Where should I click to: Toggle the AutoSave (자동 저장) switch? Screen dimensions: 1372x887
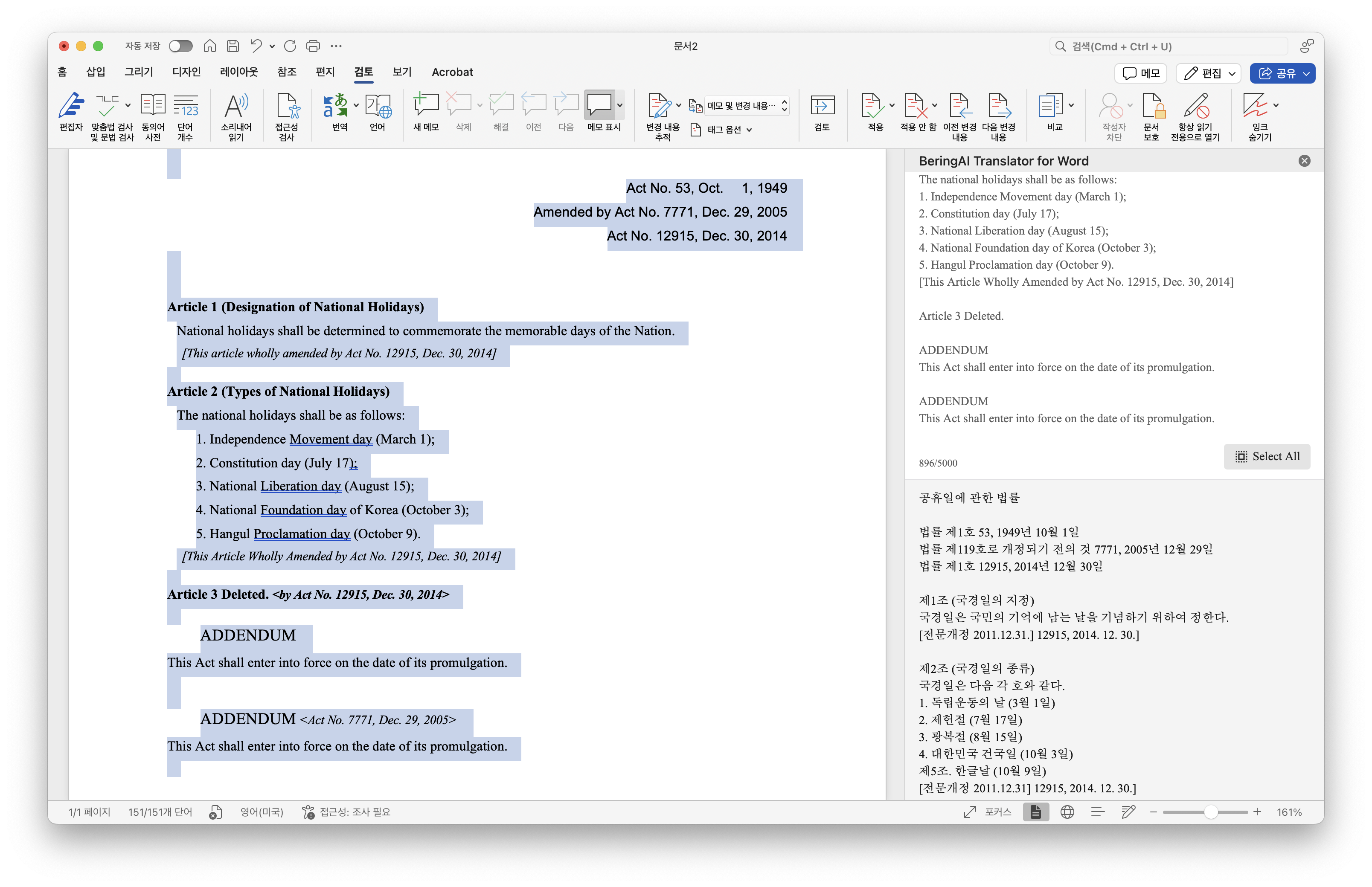click(x=180, y=46)
